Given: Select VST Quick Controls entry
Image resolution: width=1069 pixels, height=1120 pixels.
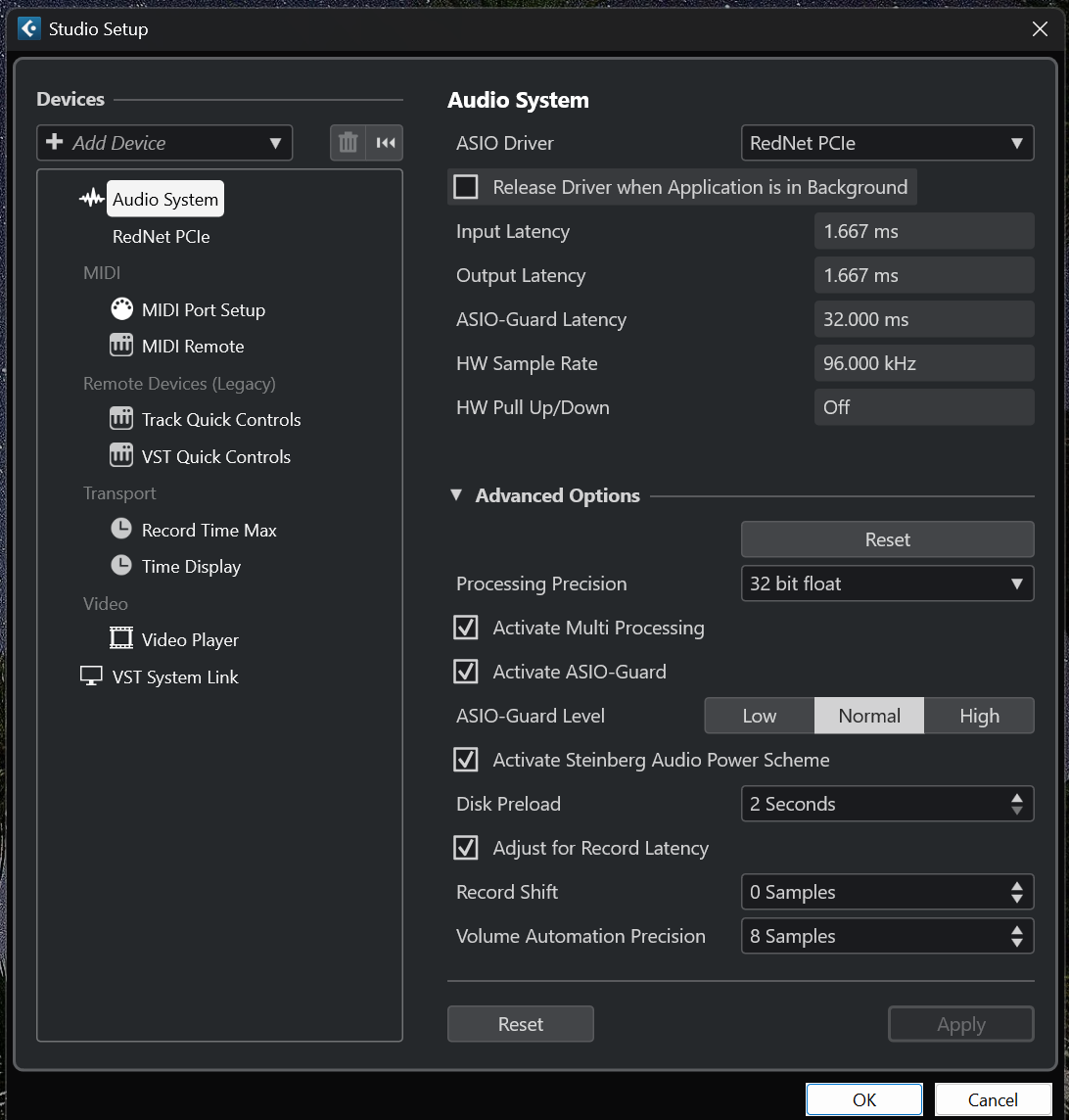Looking at the screenshot, I should [215, 456].
